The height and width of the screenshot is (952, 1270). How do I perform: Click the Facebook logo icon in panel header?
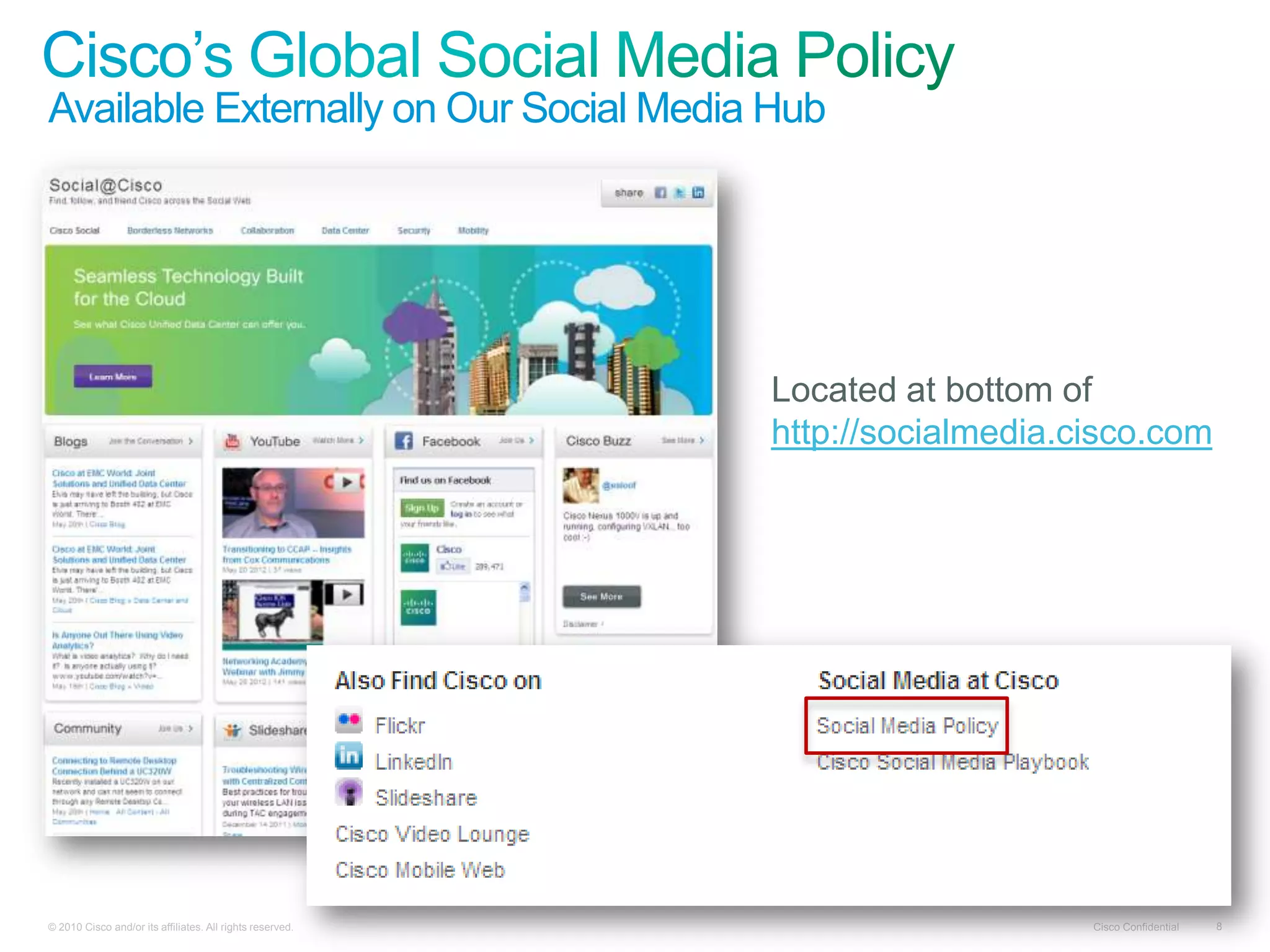[404, 441]
